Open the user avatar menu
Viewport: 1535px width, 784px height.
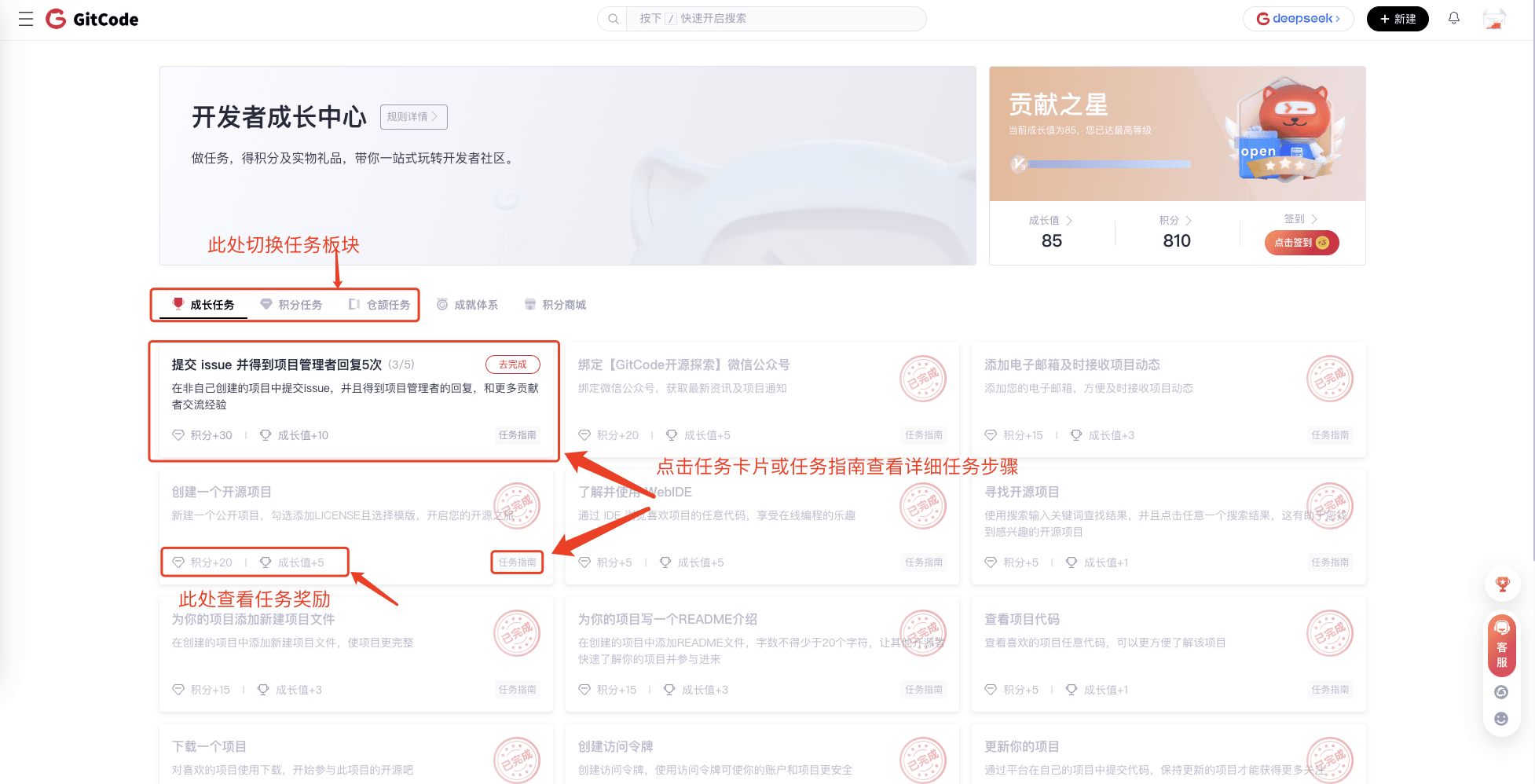click(1493, 19)
